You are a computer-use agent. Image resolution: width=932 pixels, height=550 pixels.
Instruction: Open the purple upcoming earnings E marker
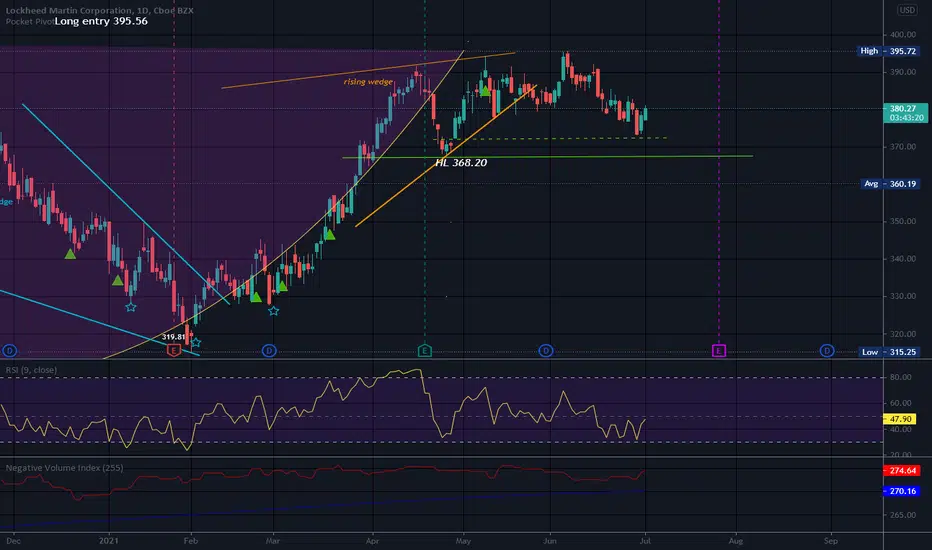coord(719,351)
